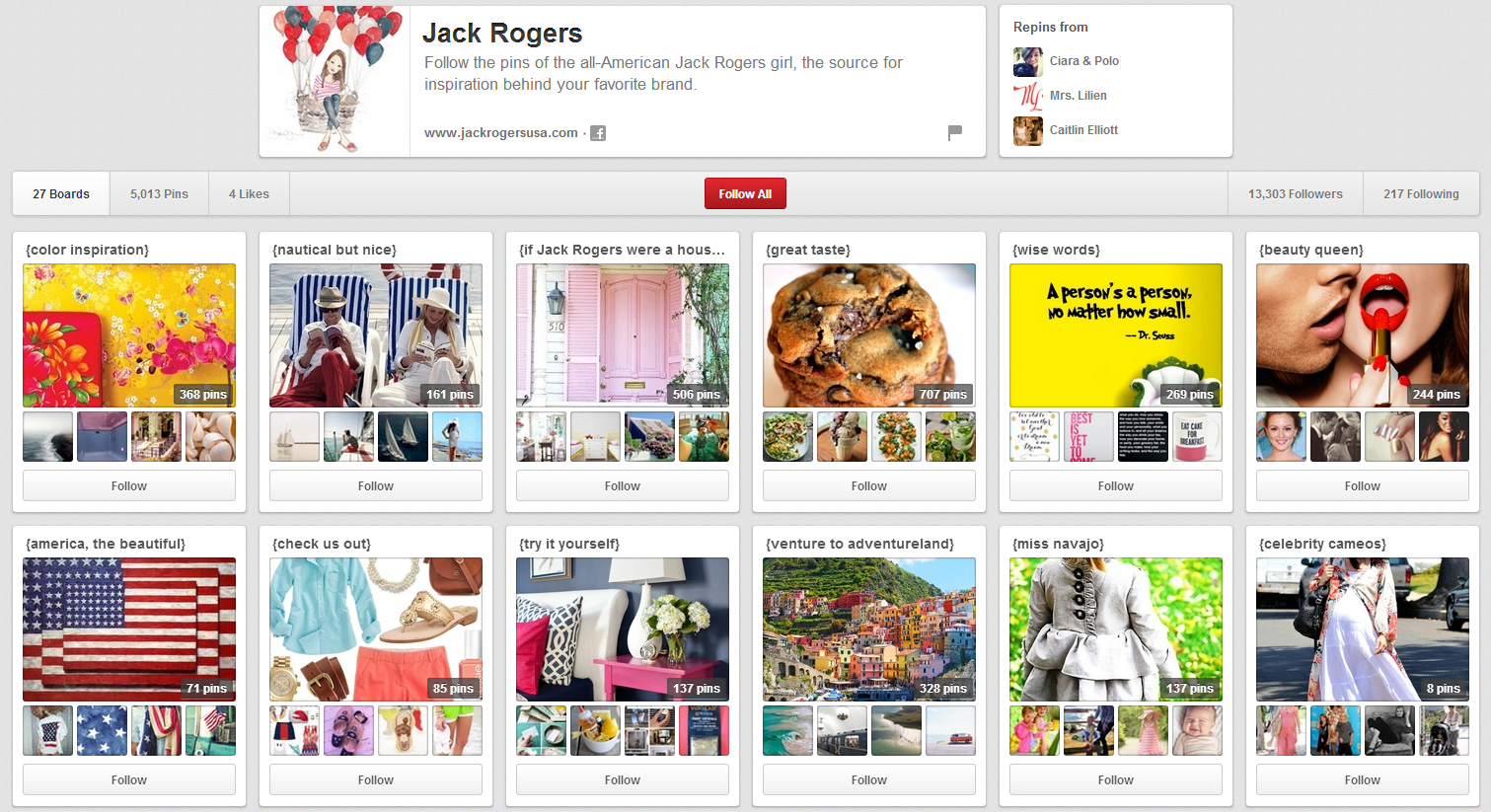Click the 368 pins count label
Image resolution: width=1491 pixels, height=812 pixels.
[x=203, y=395]
